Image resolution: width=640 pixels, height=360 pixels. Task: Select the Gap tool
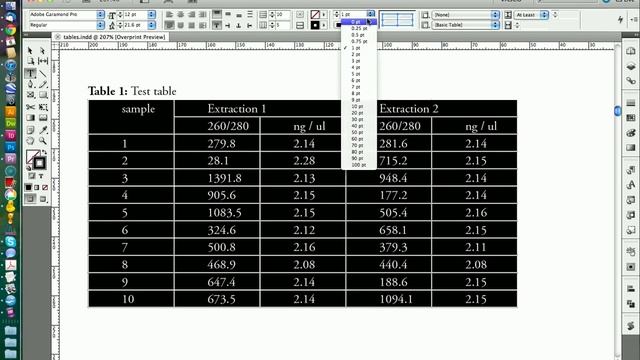tap(42, 61)
